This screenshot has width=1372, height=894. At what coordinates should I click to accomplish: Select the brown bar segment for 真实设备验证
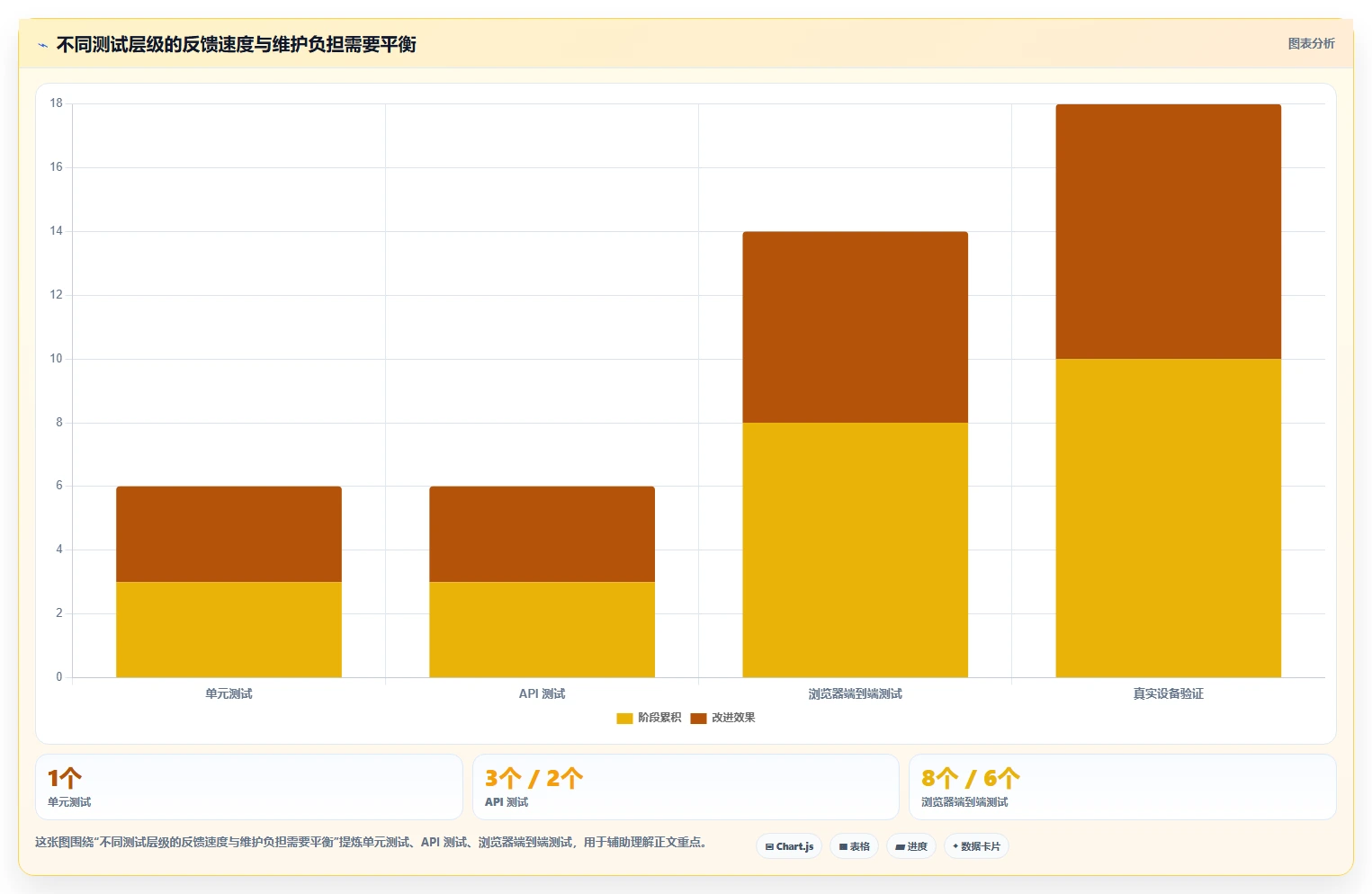pyautogui.click(x=1168, y=231)
